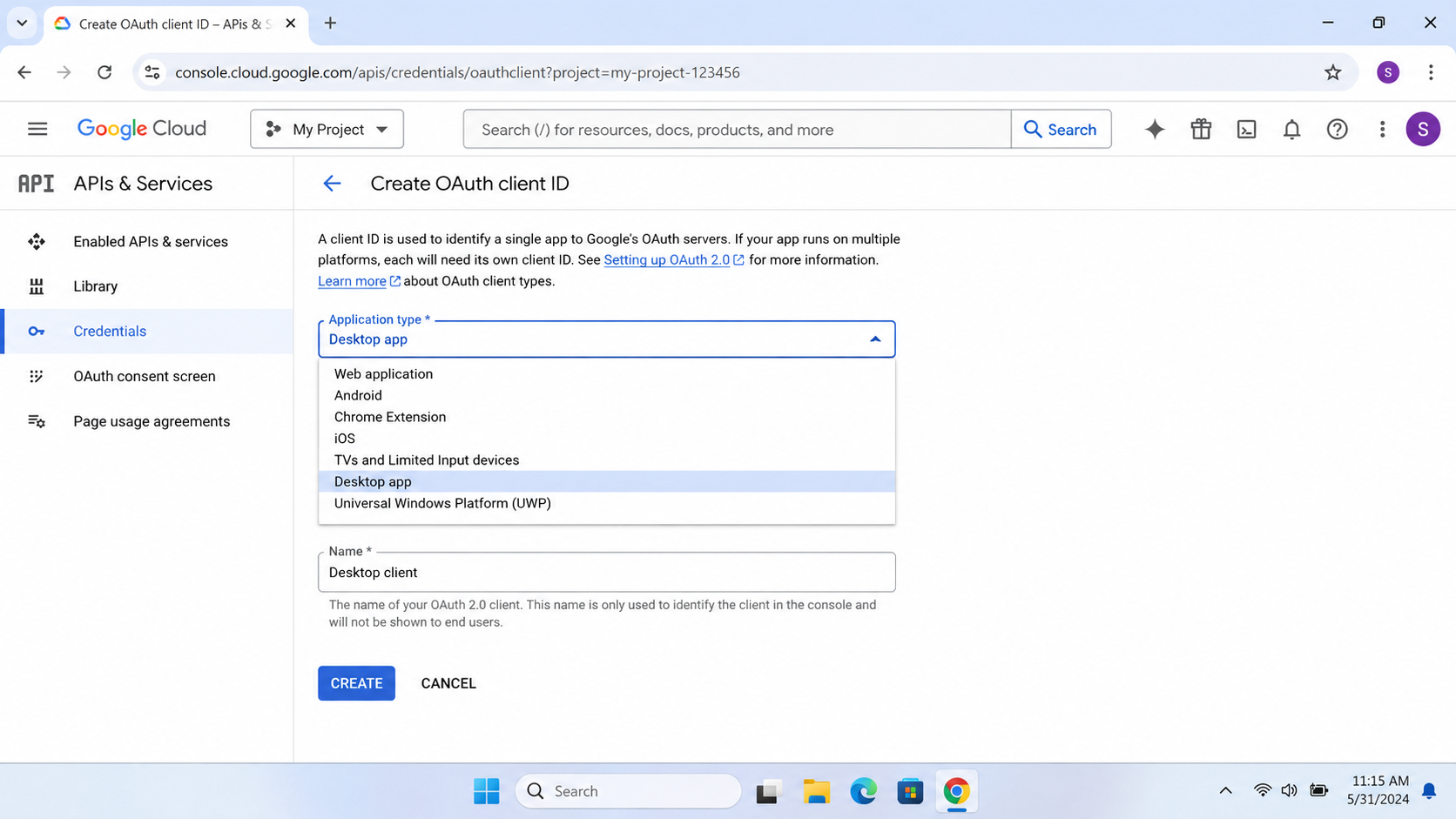Open the Windows Start button
1456x819 pixels.
[x=487, y=791]
